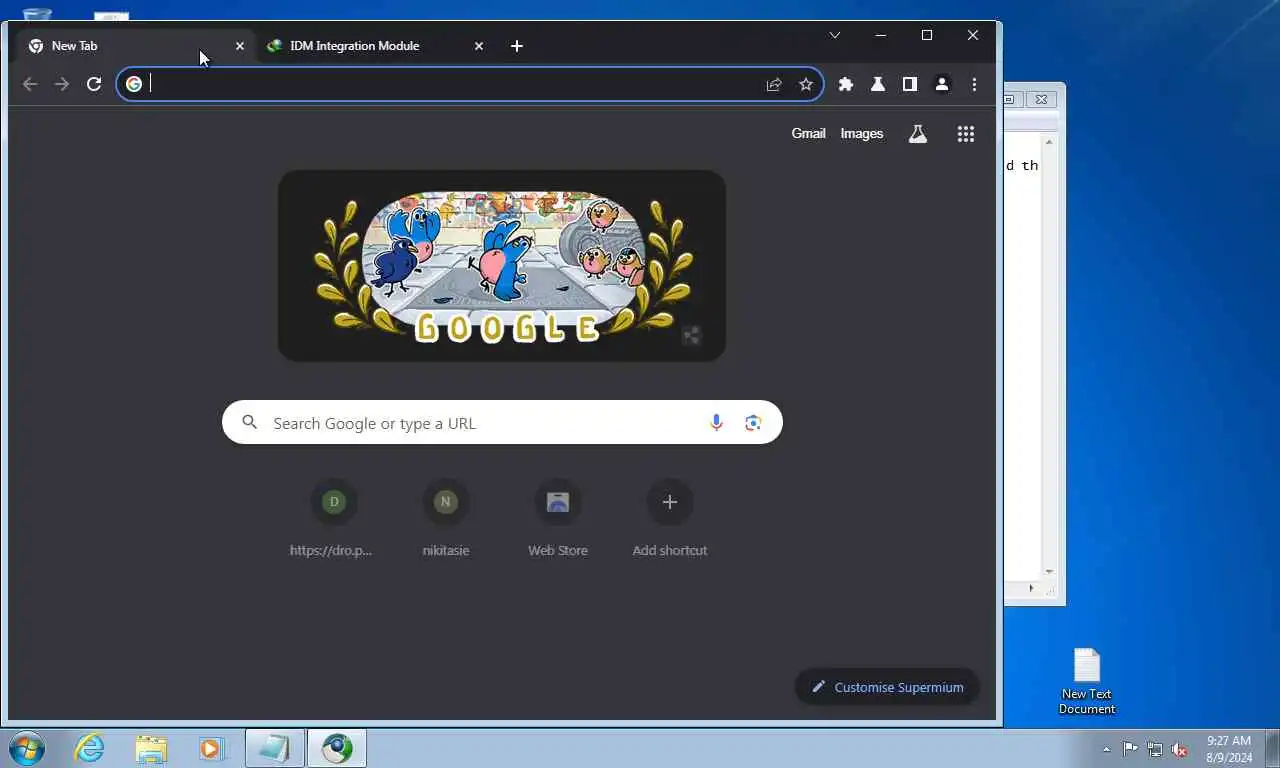Open the nikitasie shortcut
Image resolution: width=1280 pixels, height=768 pixels.
(446, 520)
